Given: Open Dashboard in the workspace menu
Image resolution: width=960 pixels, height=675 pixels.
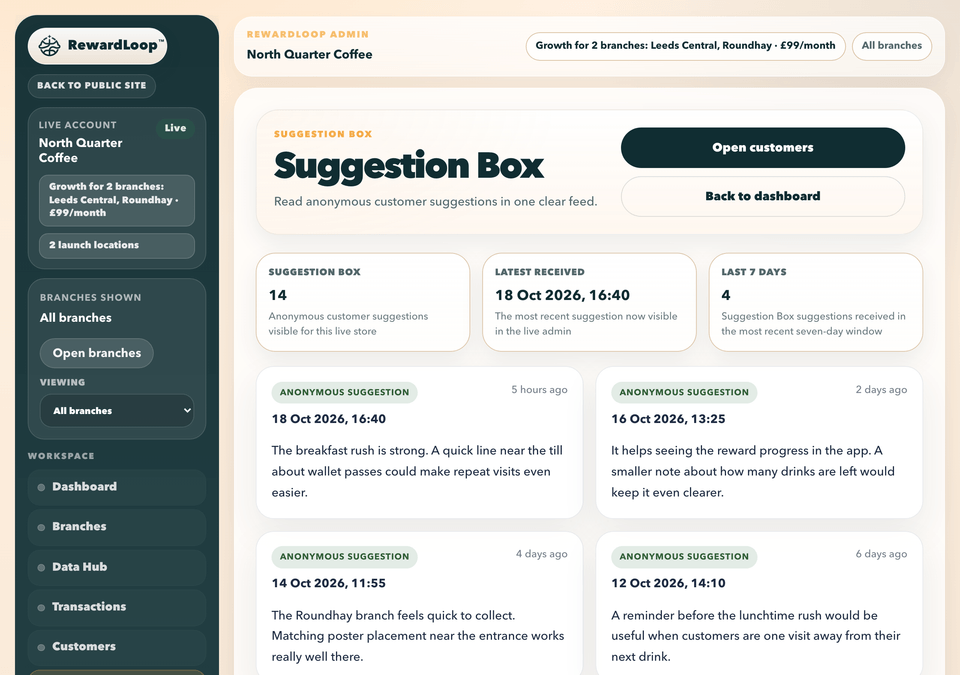Looking at the screenshot, I should (117, 487).
